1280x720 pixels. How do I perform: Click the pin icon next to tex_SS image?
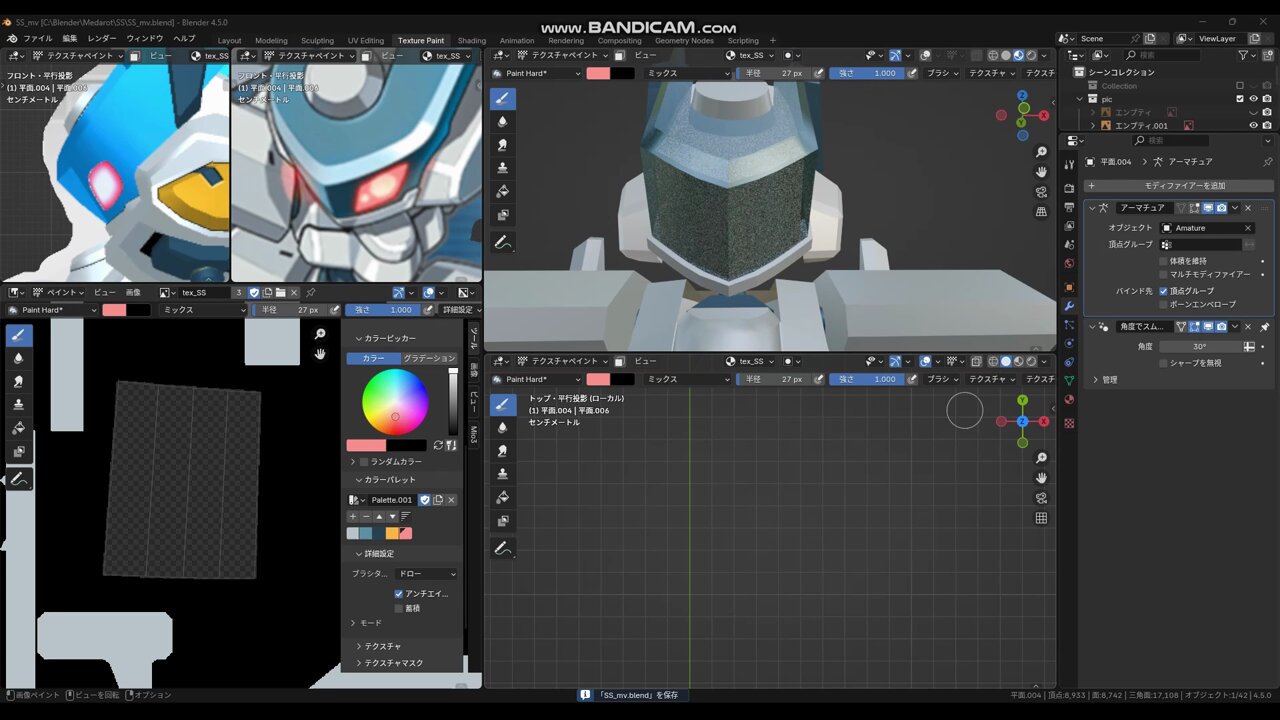pos(311,293)
